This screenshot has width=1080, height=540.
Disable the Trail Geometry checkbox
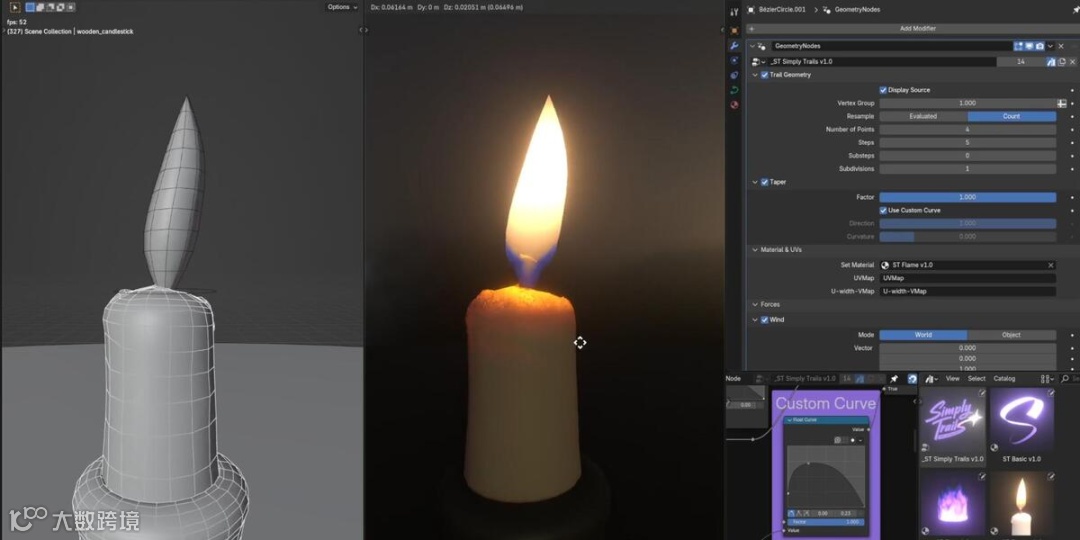coord(765,75)
